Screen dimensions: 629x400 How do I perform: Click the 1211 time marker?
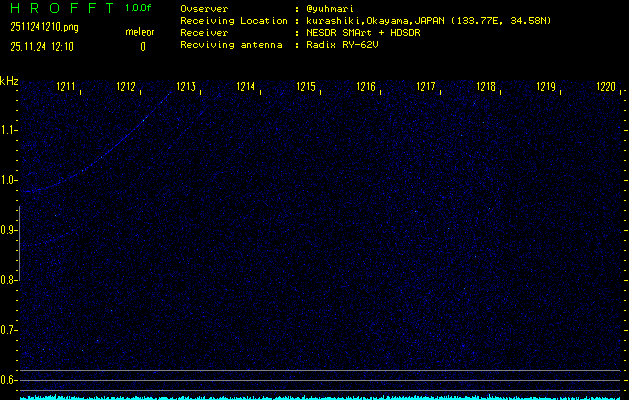67,88
